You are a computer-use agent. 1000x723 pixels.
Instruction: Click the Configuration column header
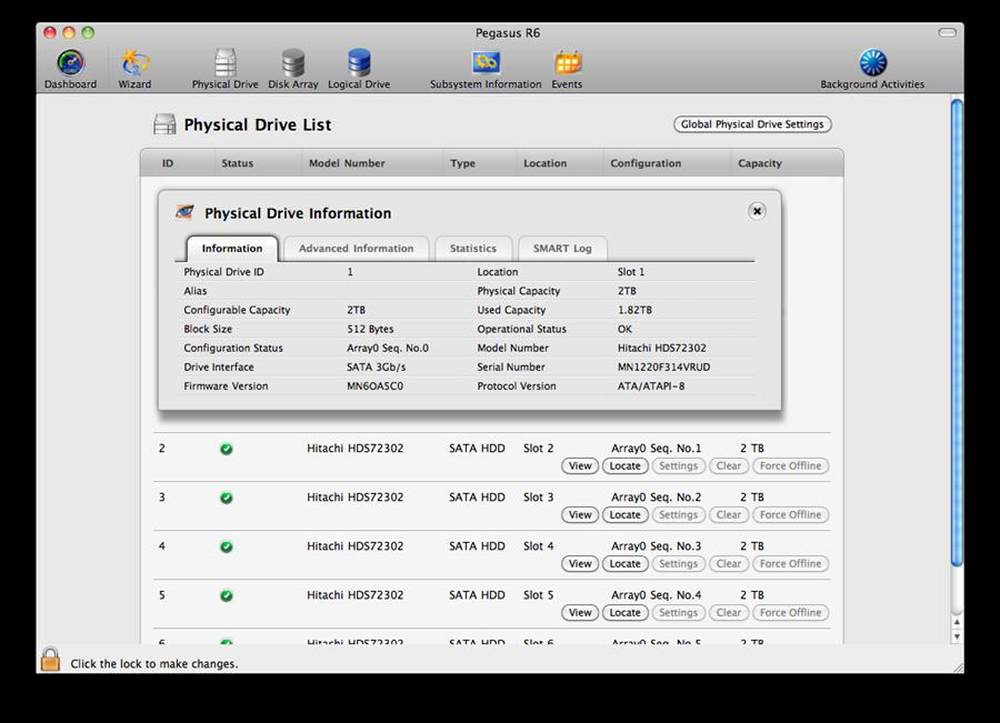645,163
